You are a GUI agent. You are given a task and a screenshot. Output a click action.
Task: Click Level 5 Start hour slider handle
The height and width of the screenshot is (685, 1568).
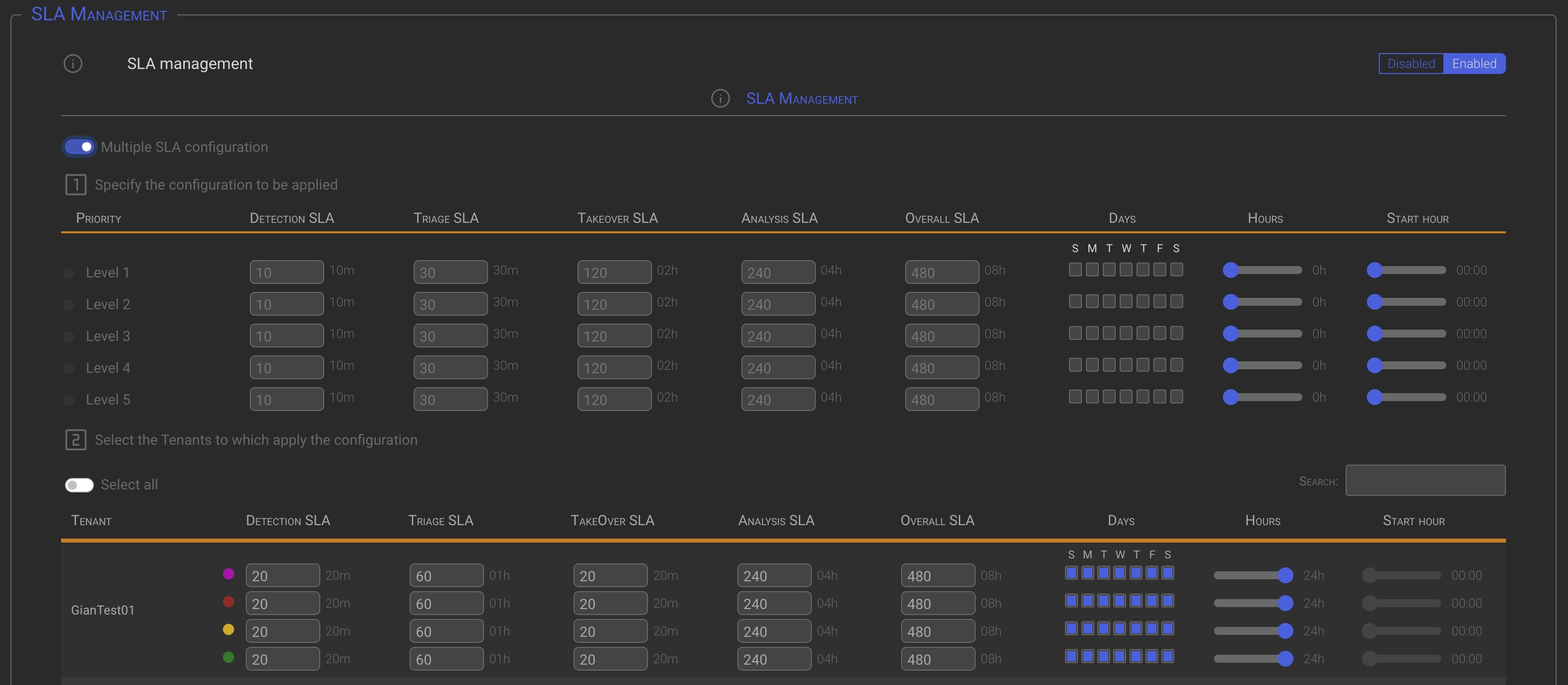(1374, 397)
